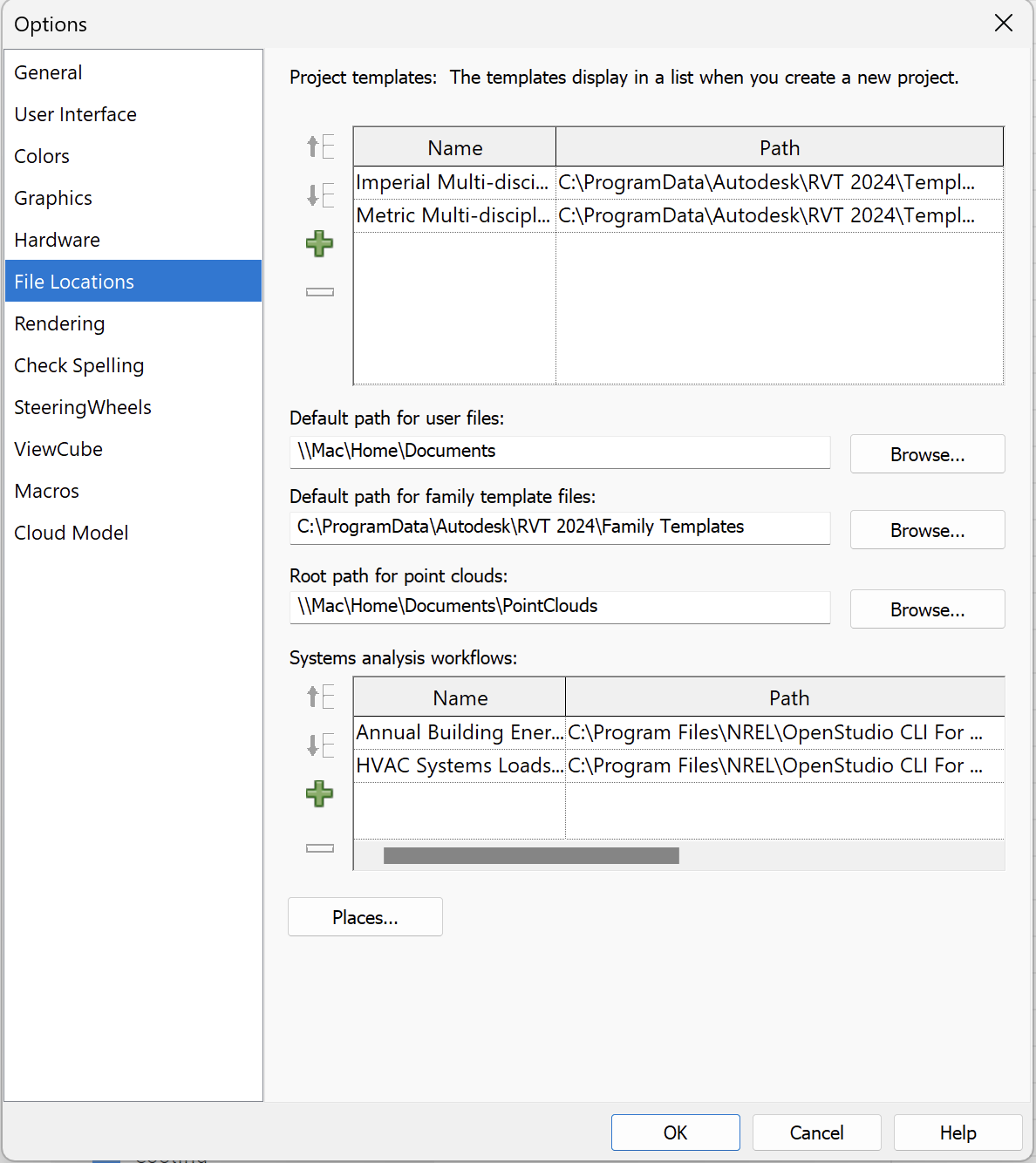Click move-down arrow for project templates
This screenshot has height=1163, width=1036.
point(320,194)
